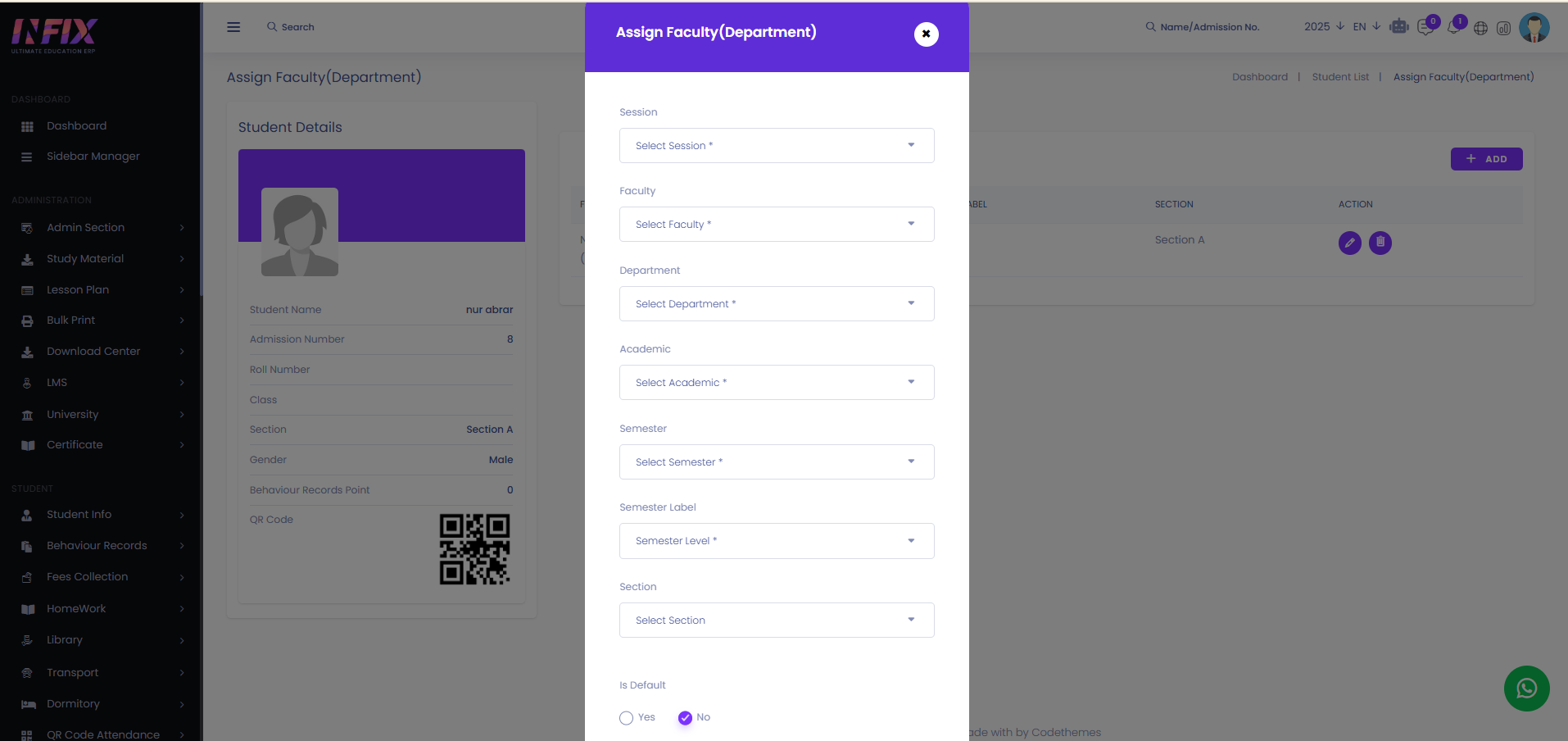Select No for Is Default
This screenshot has height=741, width=1568.
(685, 718)
